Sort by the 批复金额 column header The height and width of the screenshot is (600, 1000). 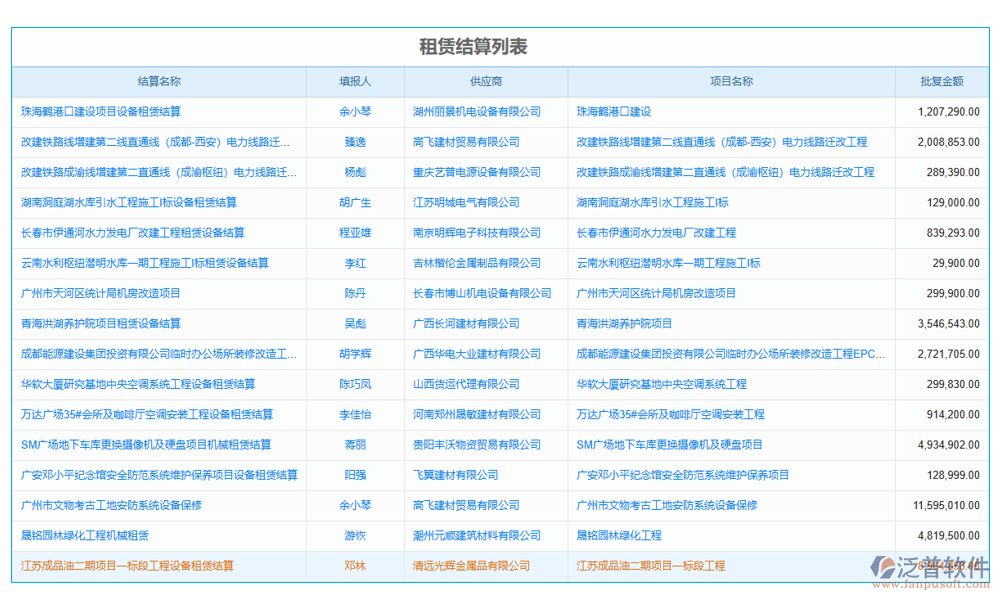(x=942, y=84)
